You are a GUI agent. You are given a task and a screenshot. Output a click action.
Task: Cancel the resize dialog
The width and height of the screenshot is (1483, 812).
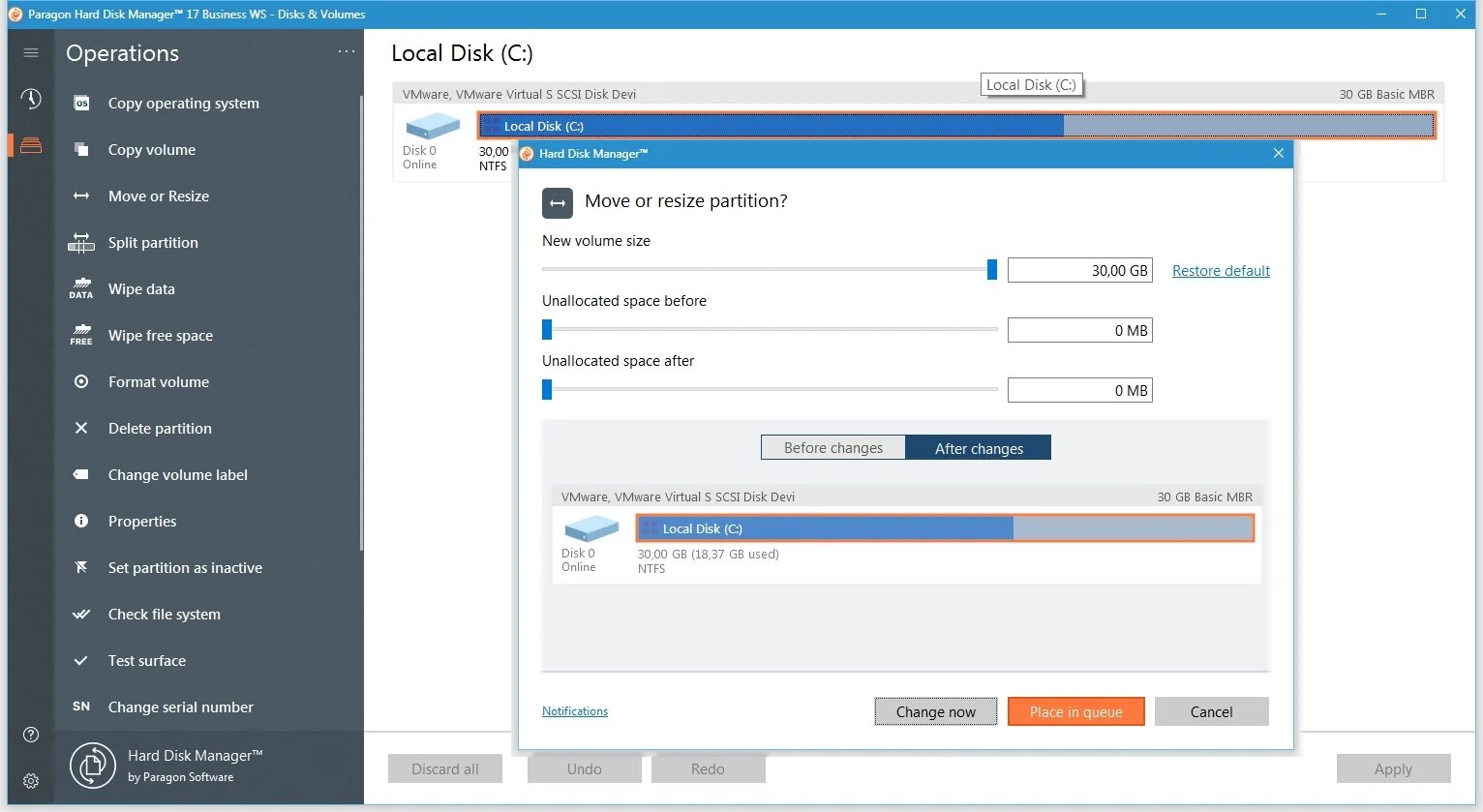[x=1211, y=711]
